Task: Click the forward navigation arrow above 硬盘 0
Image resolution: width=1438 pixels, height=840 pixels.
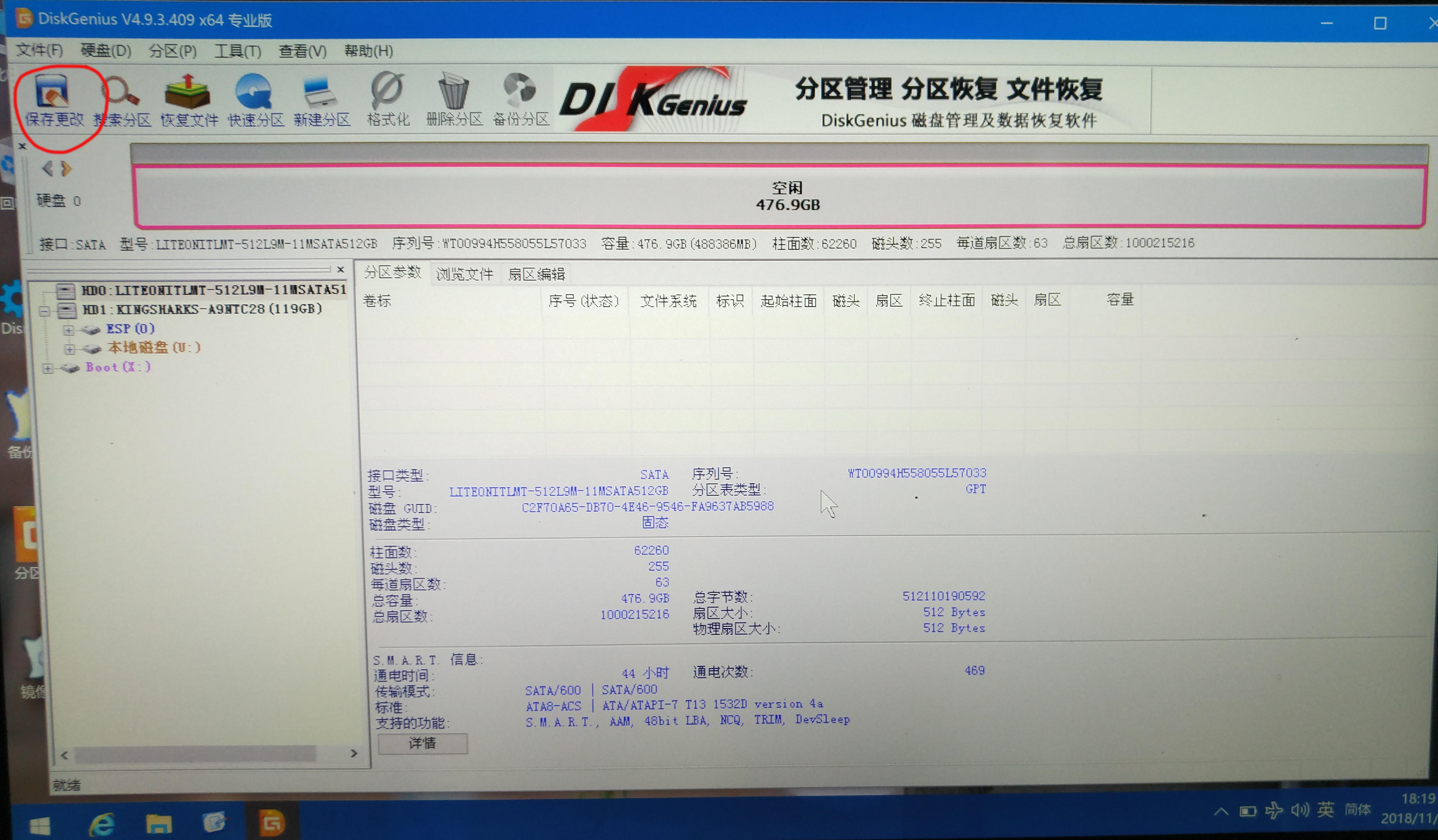Action: [67, 169]
